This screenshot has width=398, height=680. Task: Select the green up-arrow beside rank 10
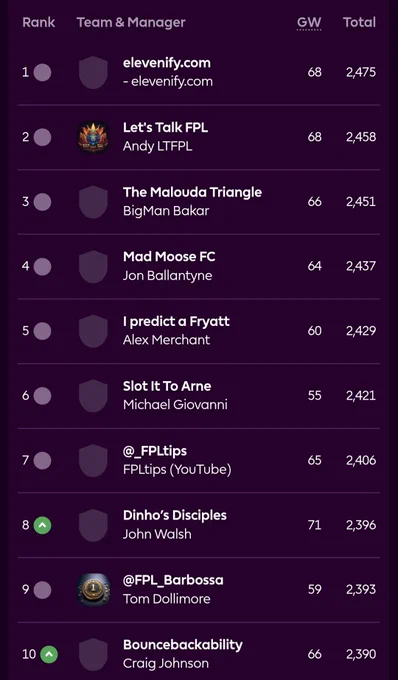click(x=49, y=654)
